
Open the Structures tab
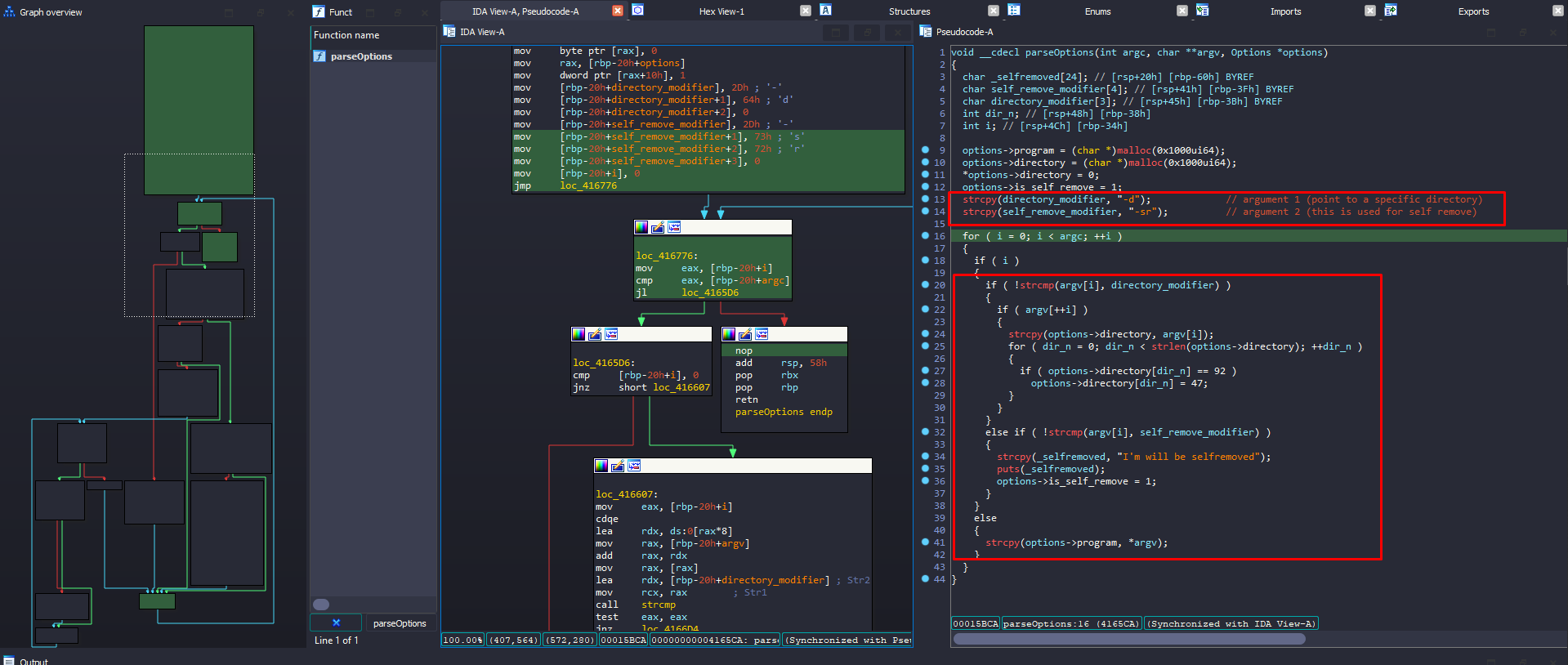[x=909, y=11]
